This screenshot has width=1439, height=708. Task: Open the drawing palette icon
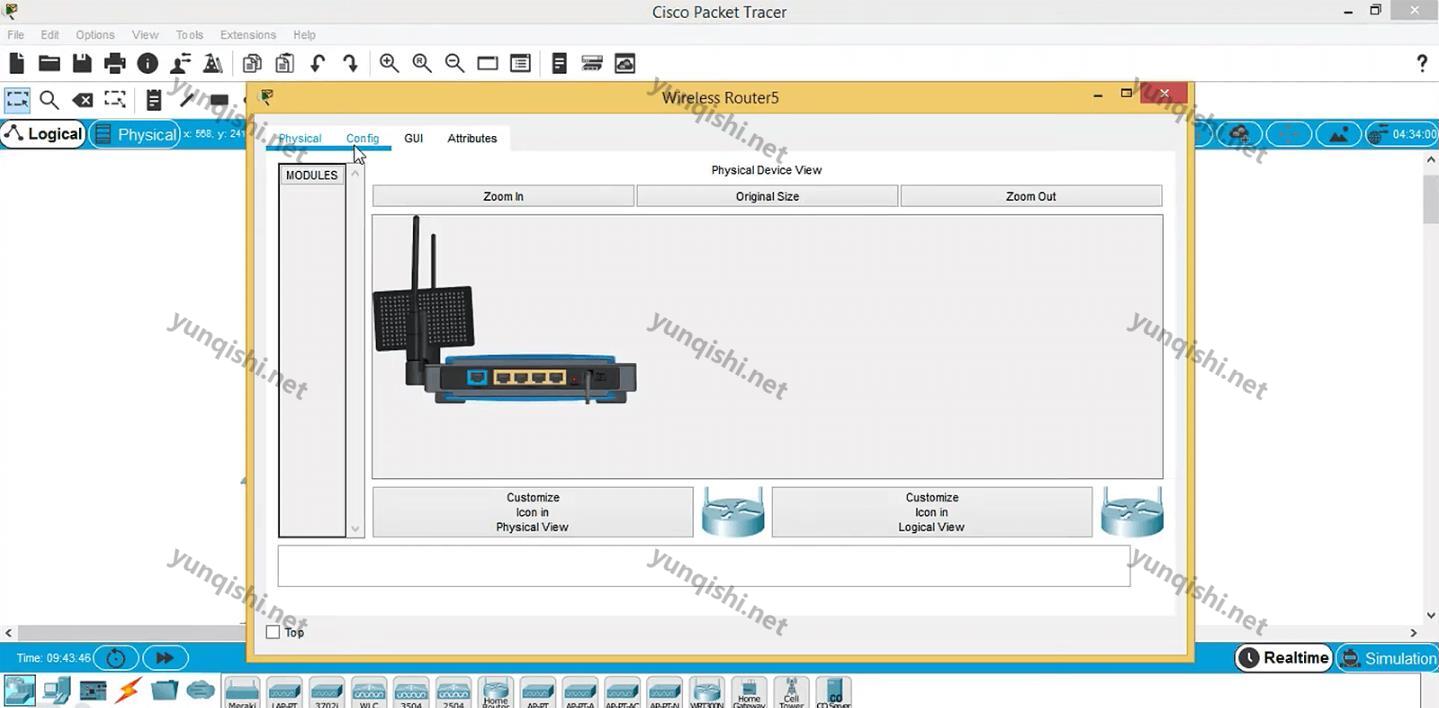[x=487, y=63]
